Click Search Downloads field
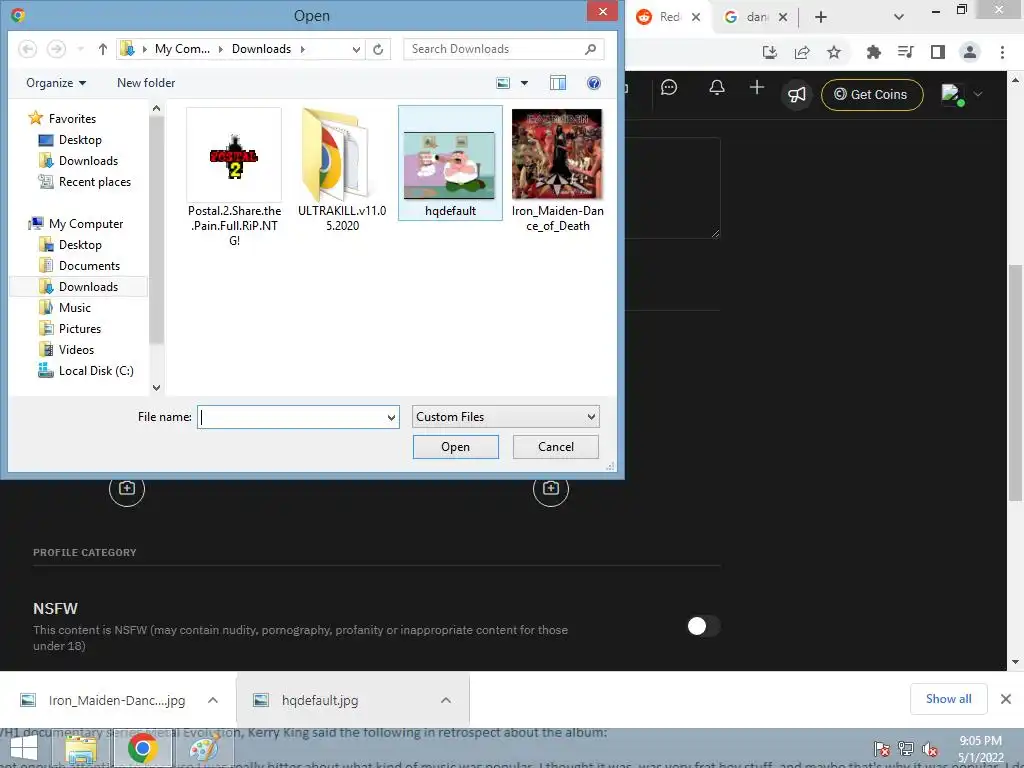 point(494,49)
